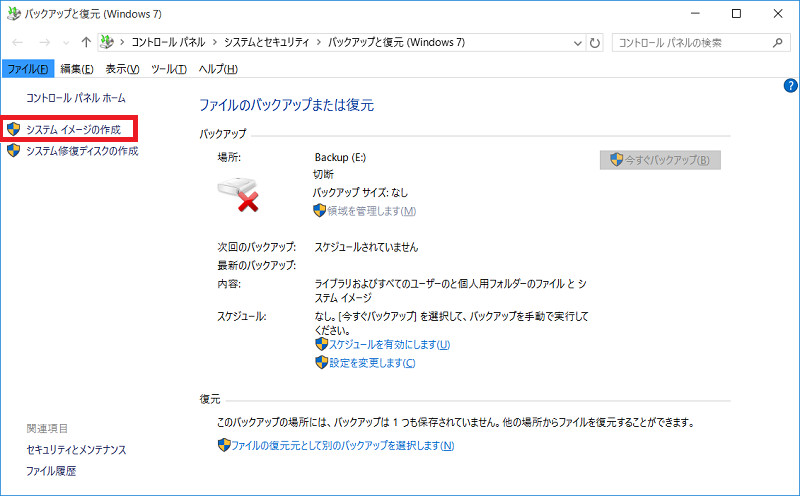Viewport: 800px width, 496px height.
Task: Click コントロール パネル breadcrumb segment
Action: pos(168,43)
